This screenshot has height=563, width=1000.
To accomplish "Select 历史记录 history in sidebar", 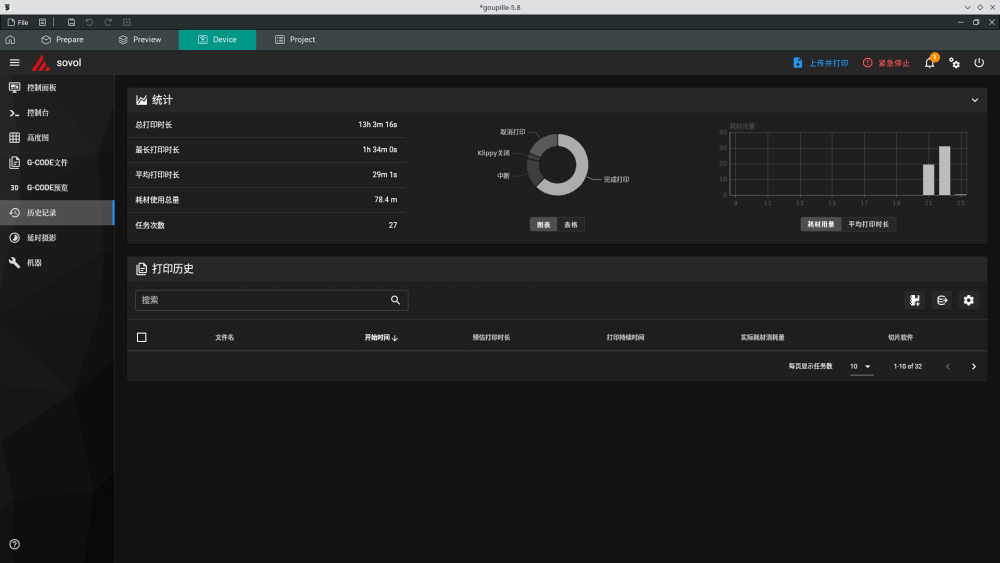I will (x=57, y=212).
